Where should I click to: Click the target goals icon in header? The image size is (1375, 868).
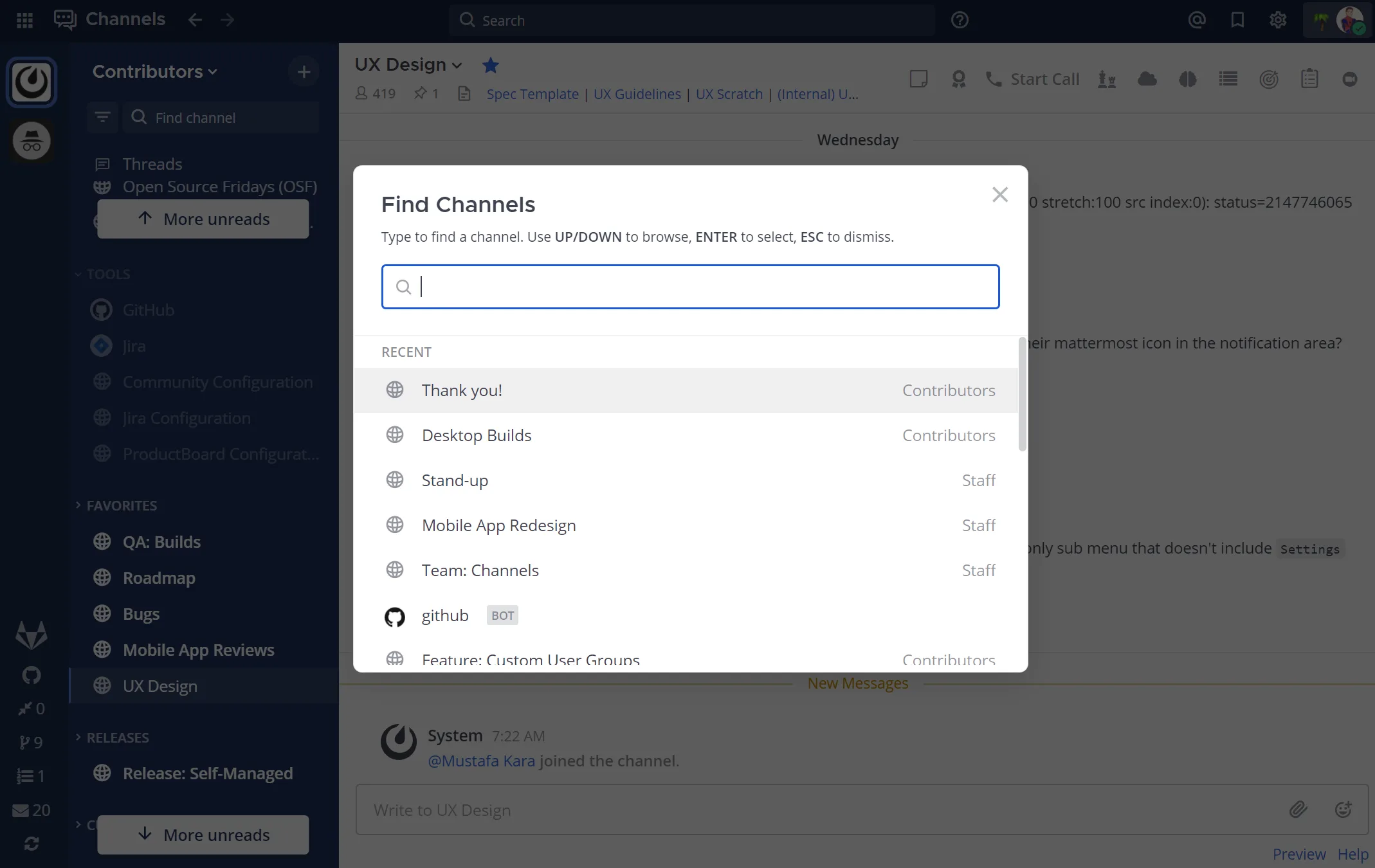point(1269,79)
